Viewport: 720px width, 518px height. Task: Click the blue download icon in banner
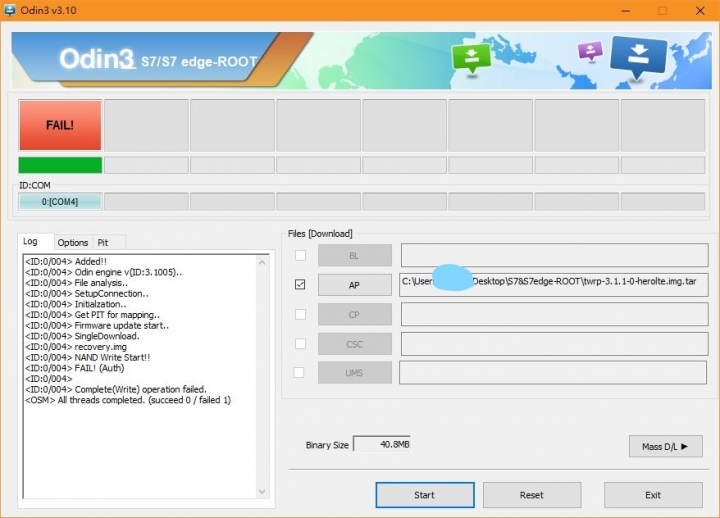click(638, 56)
